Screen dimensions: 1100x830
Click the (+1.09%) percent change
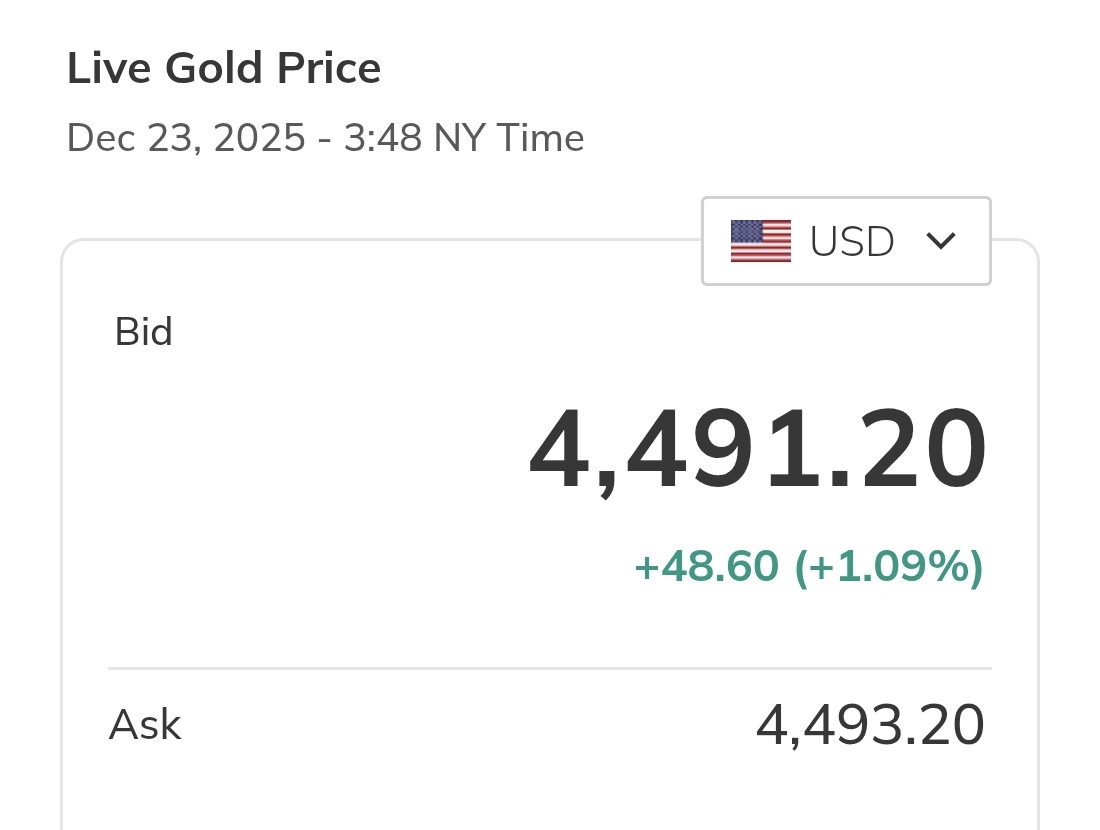click(889, 567)
